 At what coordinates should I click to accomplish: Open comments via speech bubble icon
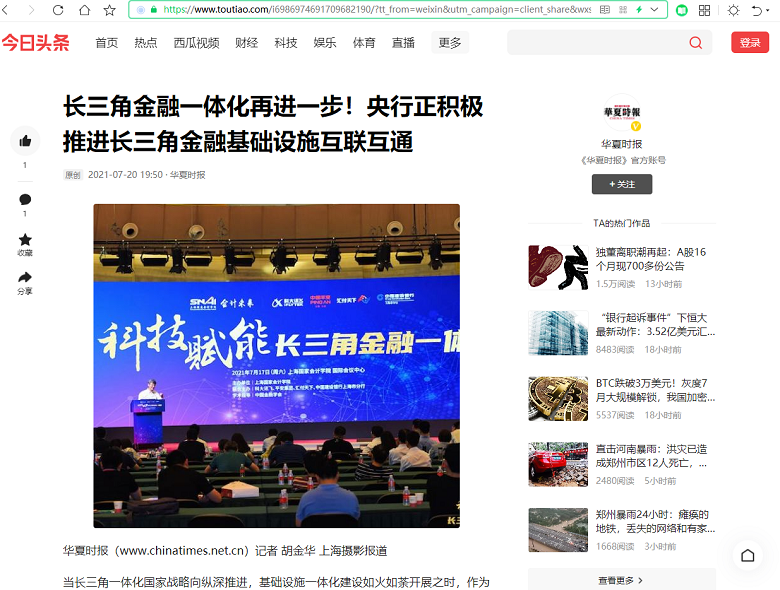pyautogui.click(x=25, y=200)
